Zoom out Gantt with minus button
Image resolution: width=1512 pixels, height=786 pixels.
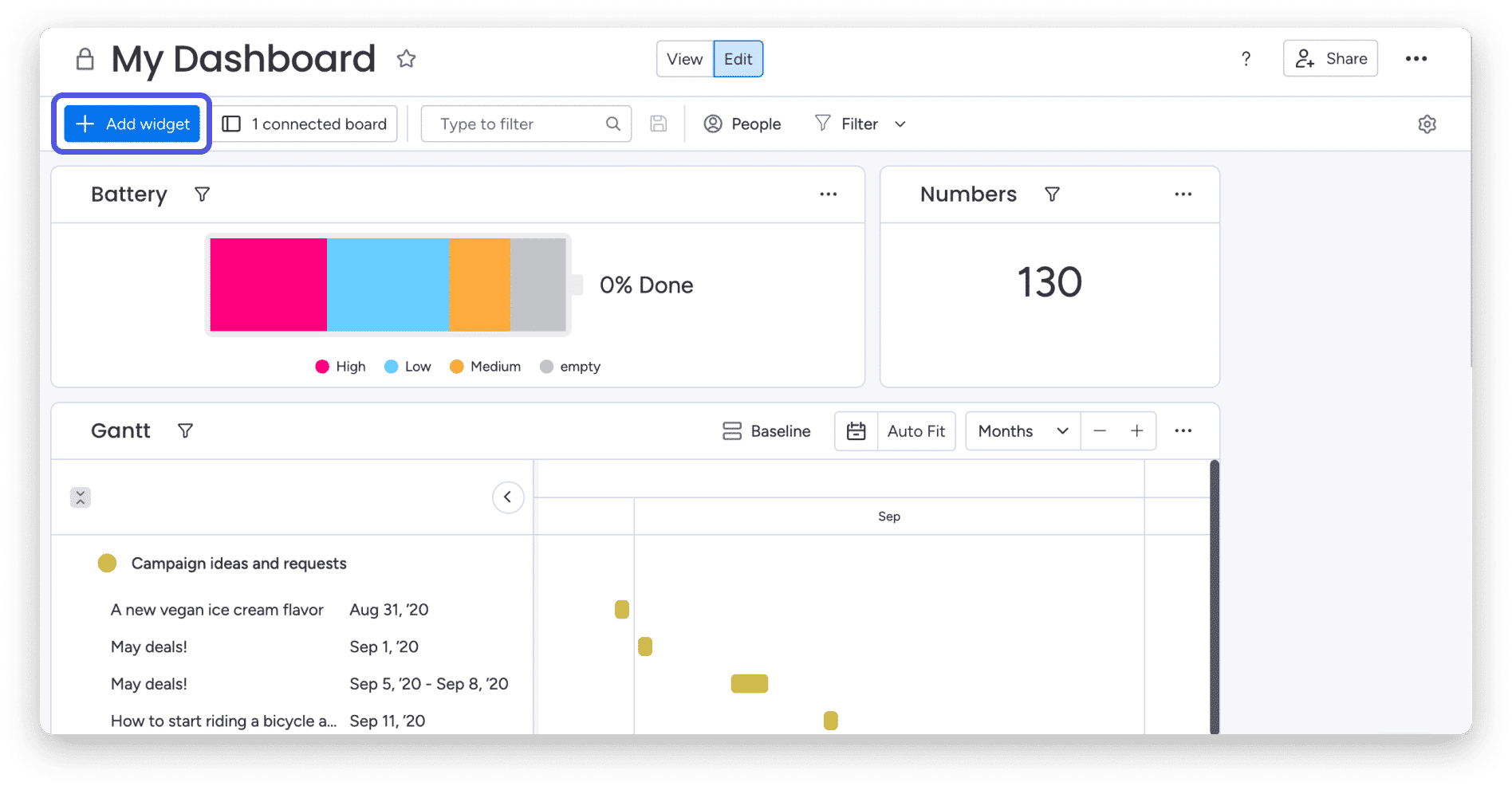point(1100,431)
